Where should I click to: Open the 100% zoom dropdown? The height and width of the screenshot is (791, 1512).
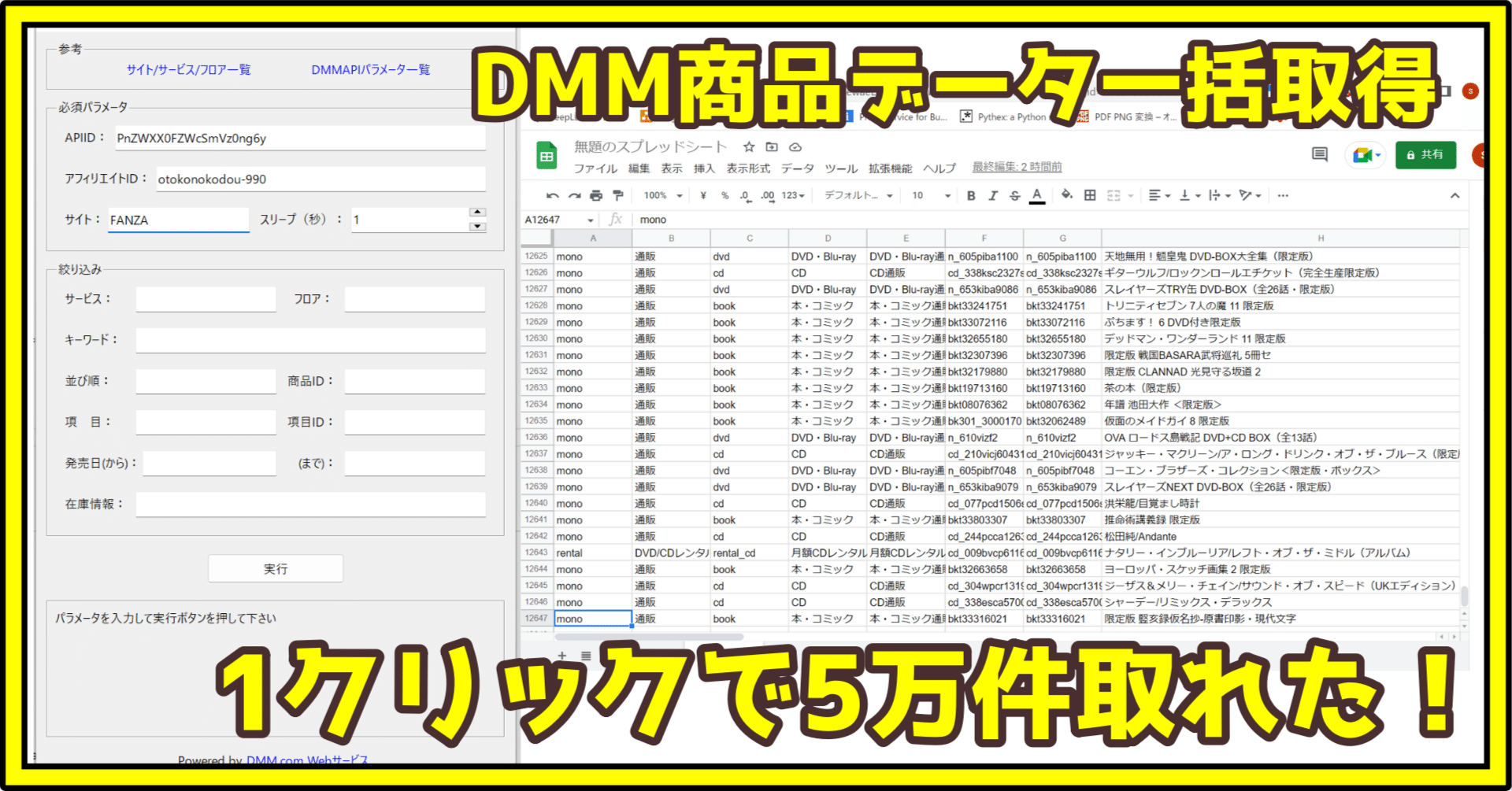coord(660,195)
